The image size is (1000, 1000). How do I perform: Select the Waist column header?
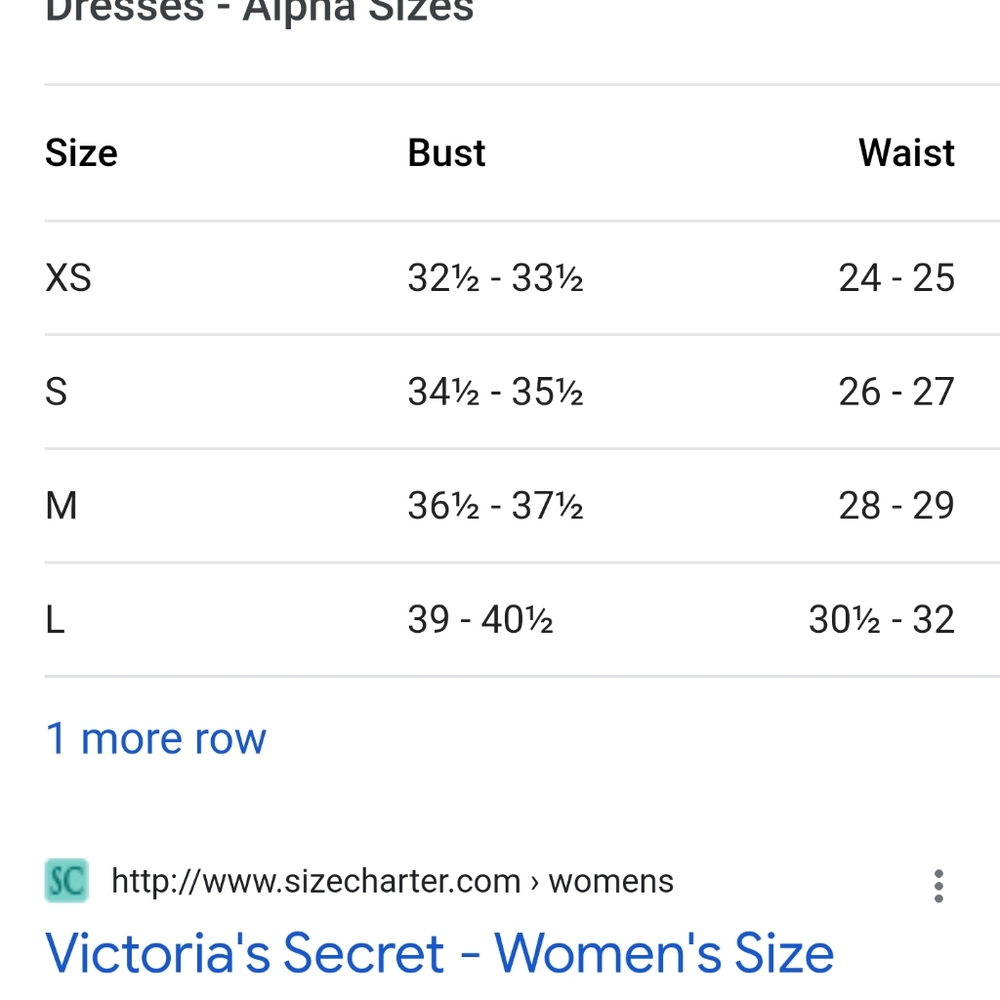906,153
